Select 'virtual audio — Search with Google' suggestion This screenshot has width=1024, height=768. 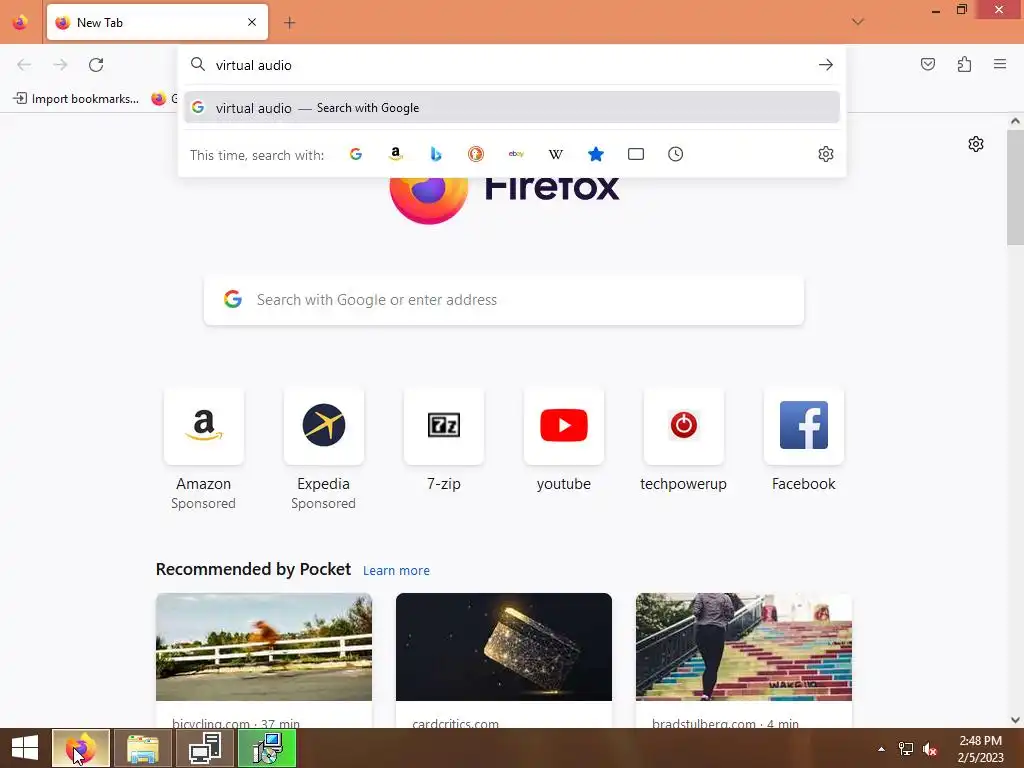(511, 108)
